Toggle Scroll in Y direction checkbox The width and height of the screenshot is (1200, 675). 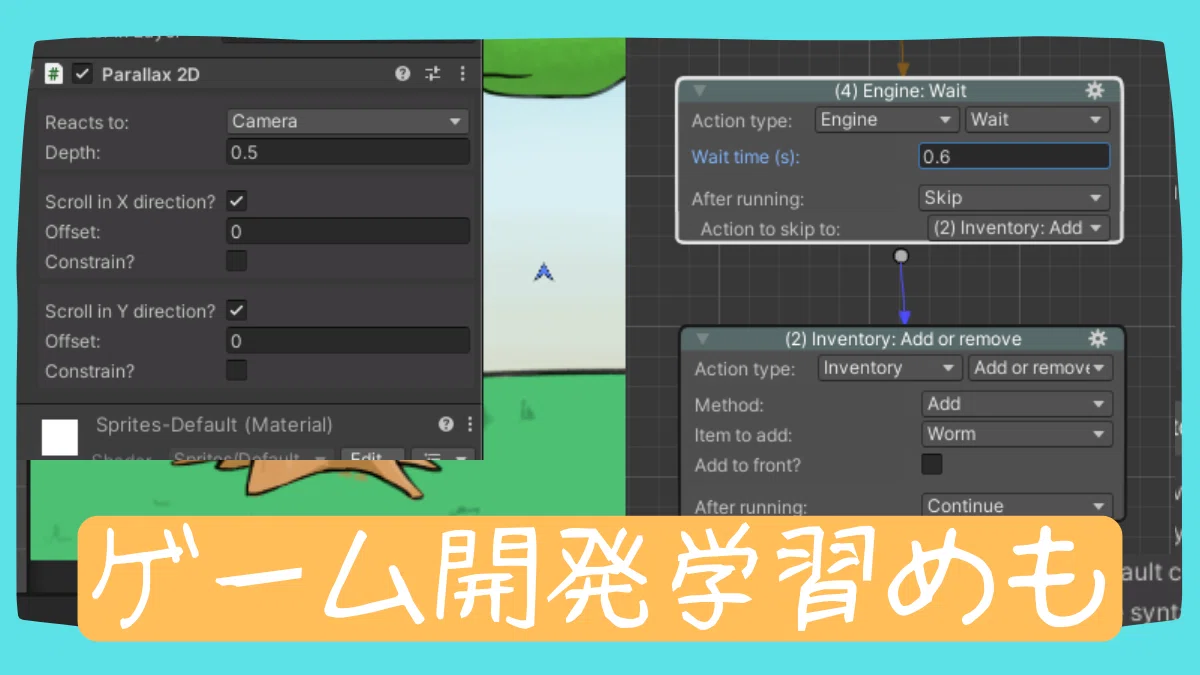[236, 311]
